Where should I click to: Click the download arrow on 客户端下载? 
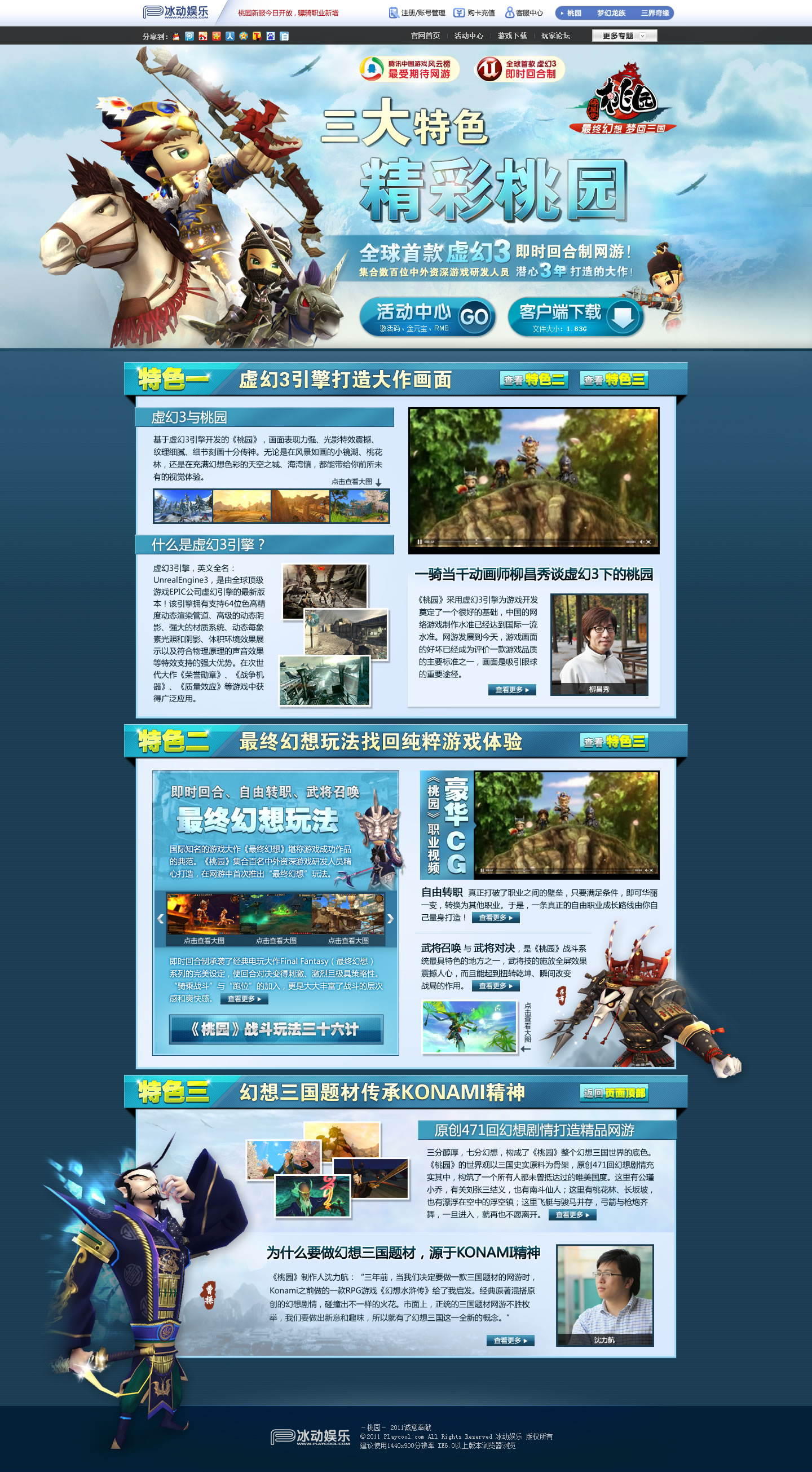[623, 316]
